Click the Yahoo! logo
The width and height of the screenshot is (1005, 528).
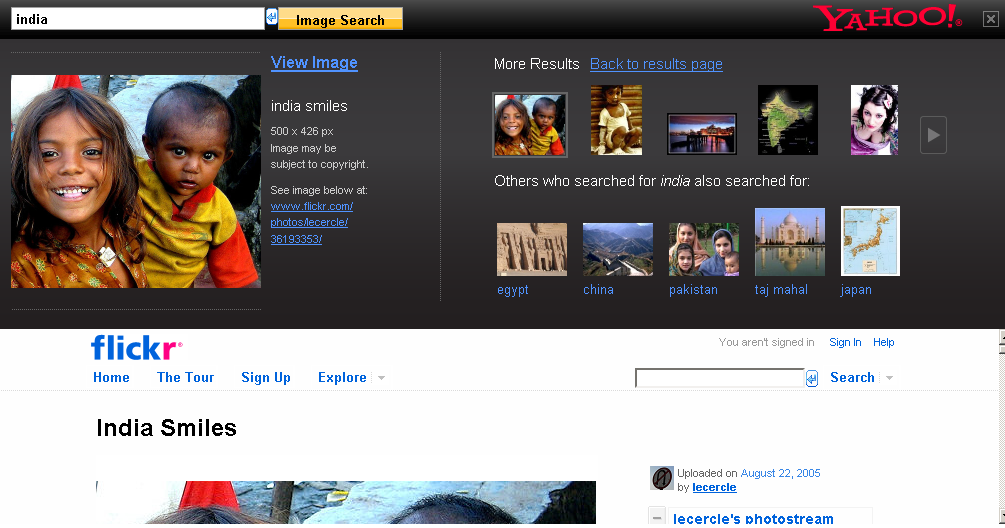(x=886, y=18)
